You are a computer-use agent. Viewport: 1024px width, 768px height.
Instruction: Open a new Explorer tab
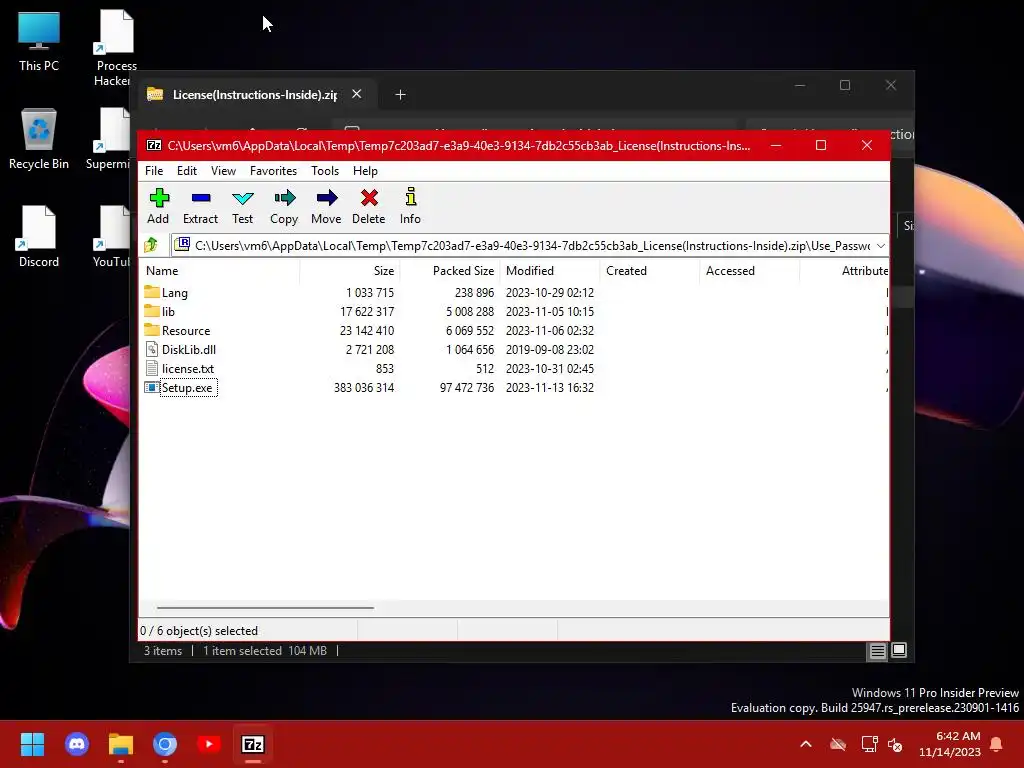[400, 95]
